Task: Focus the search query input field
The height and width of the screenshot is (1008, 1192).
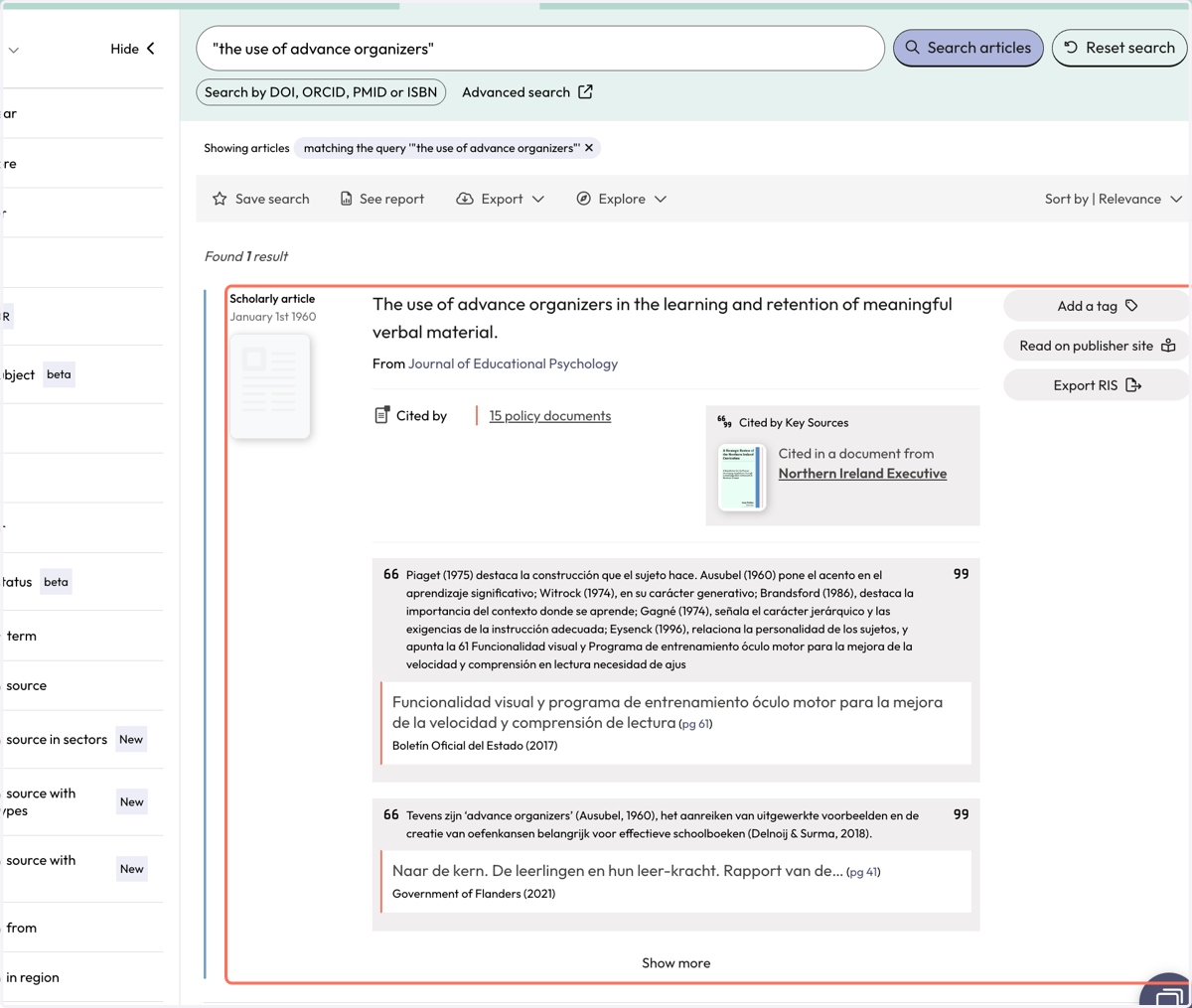Action: point(540,49)
